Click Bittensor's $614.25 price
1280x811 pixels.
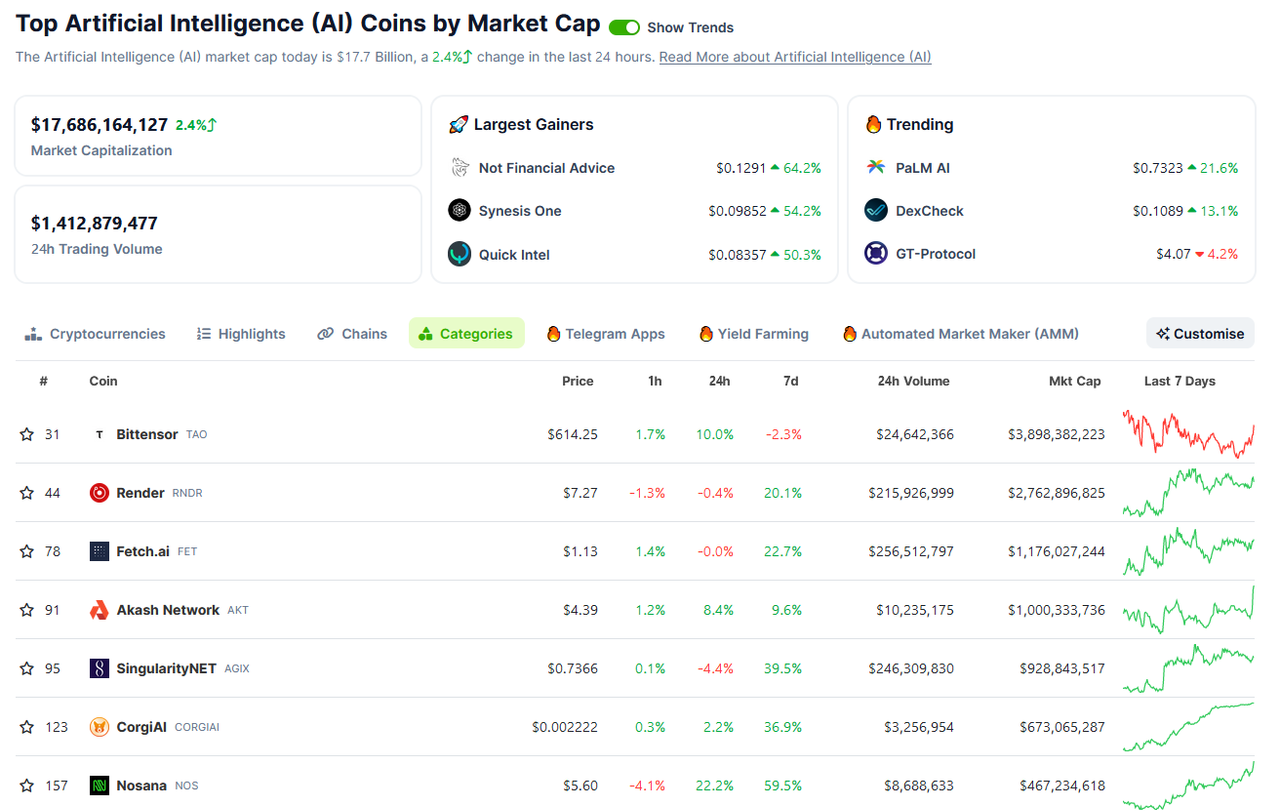572,434
